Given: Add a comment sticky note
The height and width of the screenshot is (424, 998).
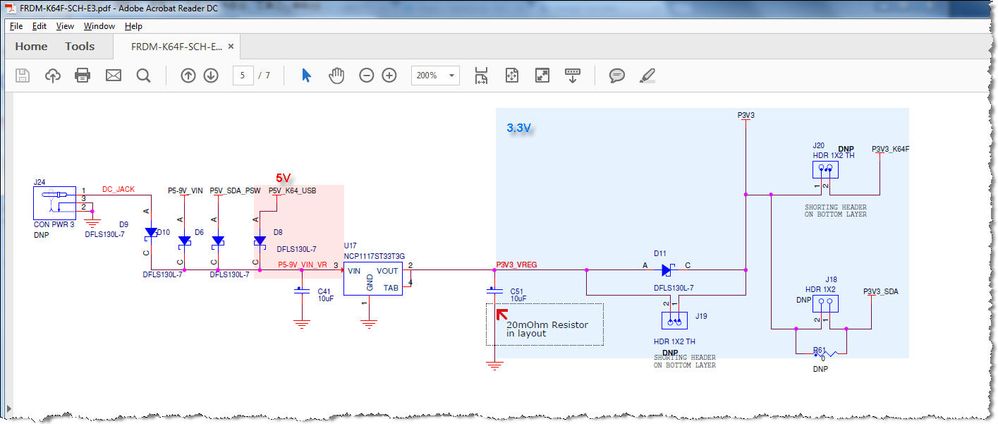Looking at the screenshot, I should [617, 76].
